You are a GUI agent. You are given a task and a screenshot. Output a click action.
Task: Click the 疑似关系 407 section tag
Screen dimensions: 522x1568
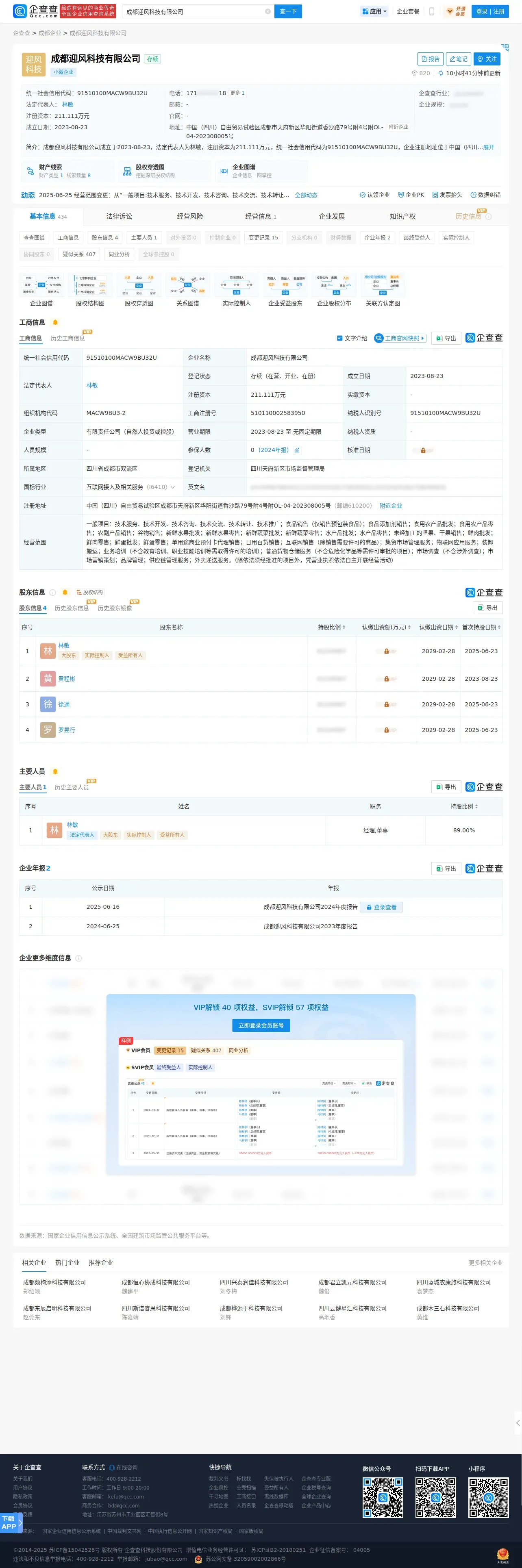pyautogui.click(x=79, y=254)
